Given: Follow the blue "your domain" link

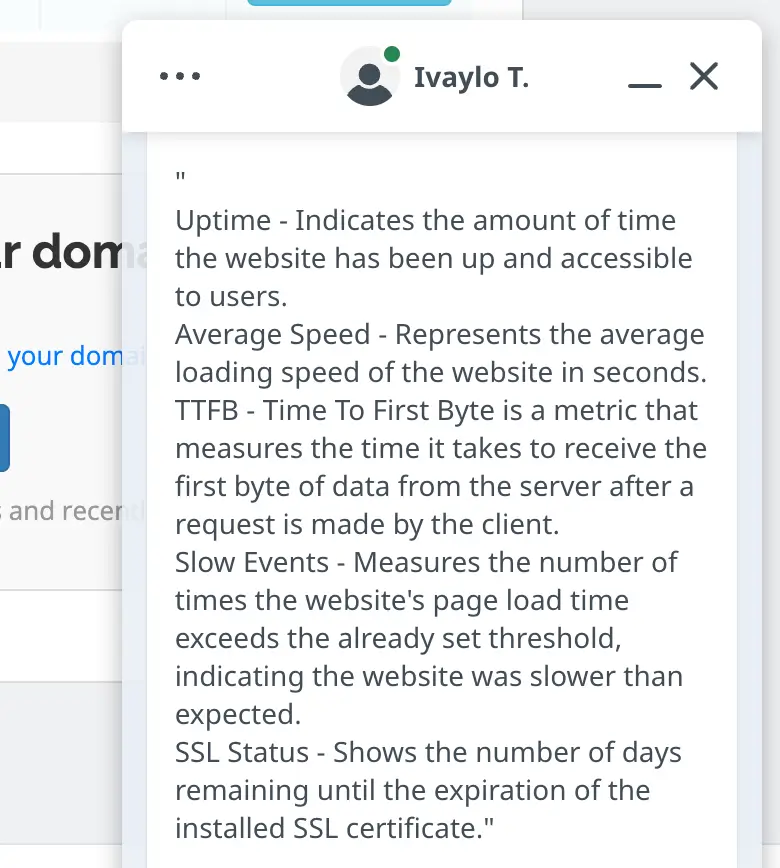Looking at the screenshot, I should [x=64, y=356].
